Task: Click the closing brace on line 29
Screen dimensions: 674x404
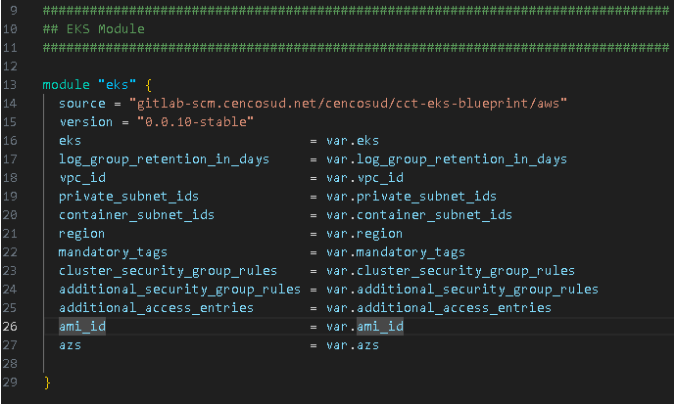Action: [47, 382]
